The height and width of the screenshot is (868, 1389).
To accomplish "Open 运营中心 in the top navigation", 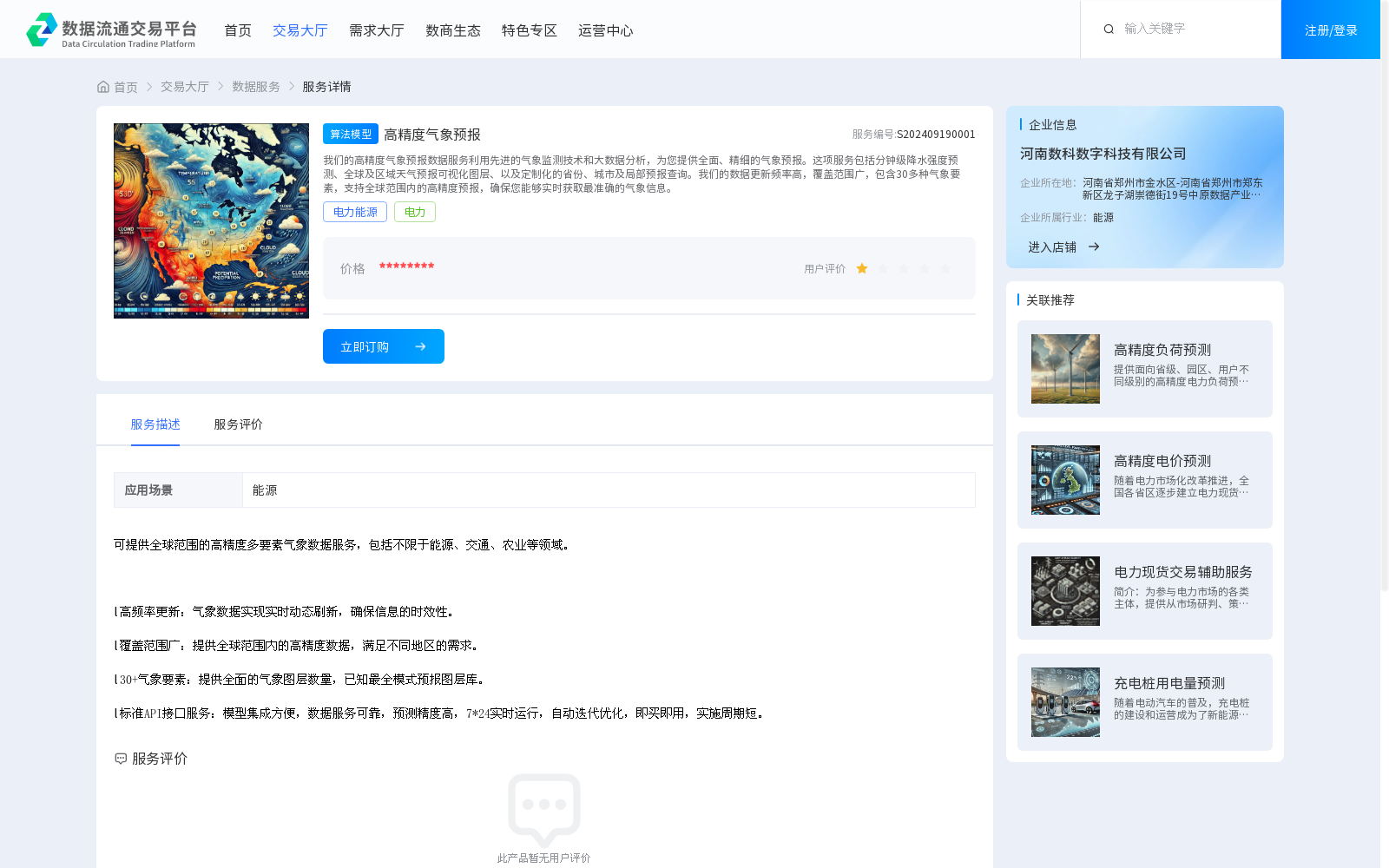I will click(606, 30).
